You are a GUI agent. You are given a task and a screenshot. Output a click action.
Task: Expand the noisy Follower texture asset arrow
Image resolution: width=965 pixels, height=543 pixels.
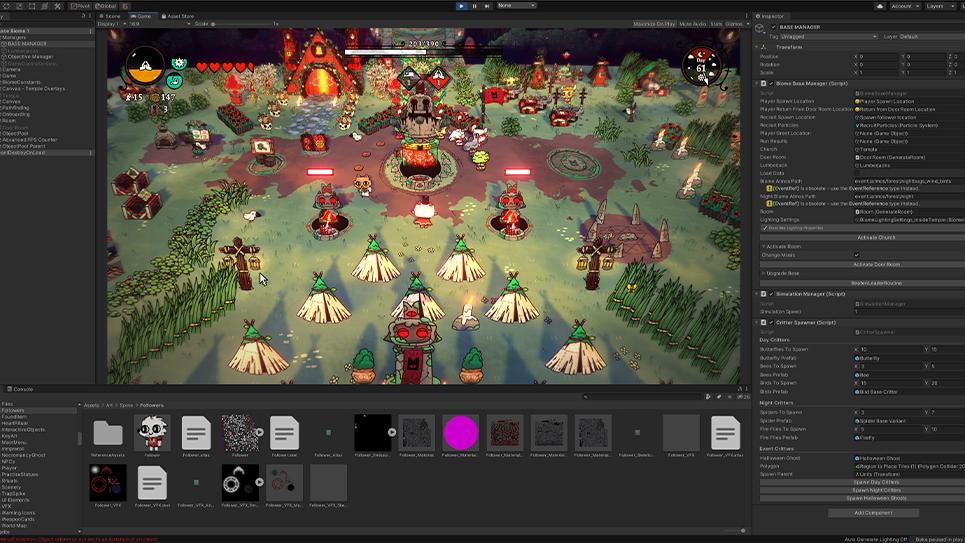[260, 432]
